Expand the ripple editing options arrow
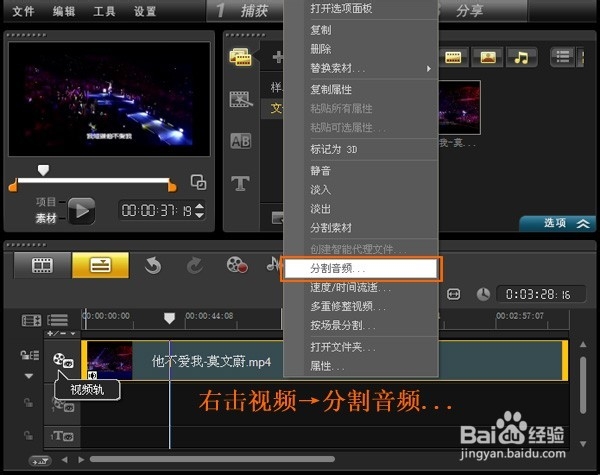 coord(29,376)
